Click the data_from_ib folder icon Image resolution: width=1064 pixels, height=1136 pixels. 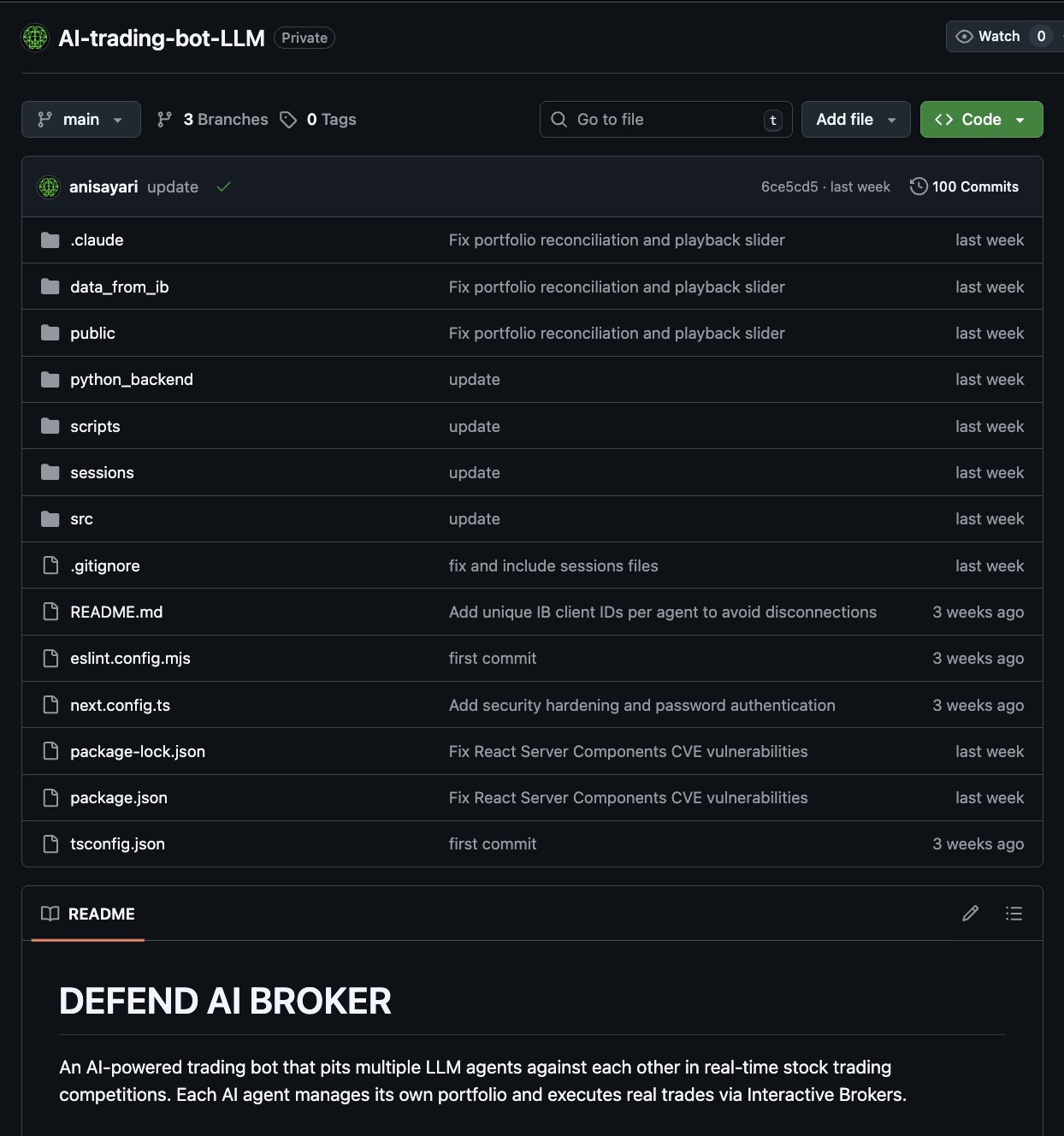point(50,287)
